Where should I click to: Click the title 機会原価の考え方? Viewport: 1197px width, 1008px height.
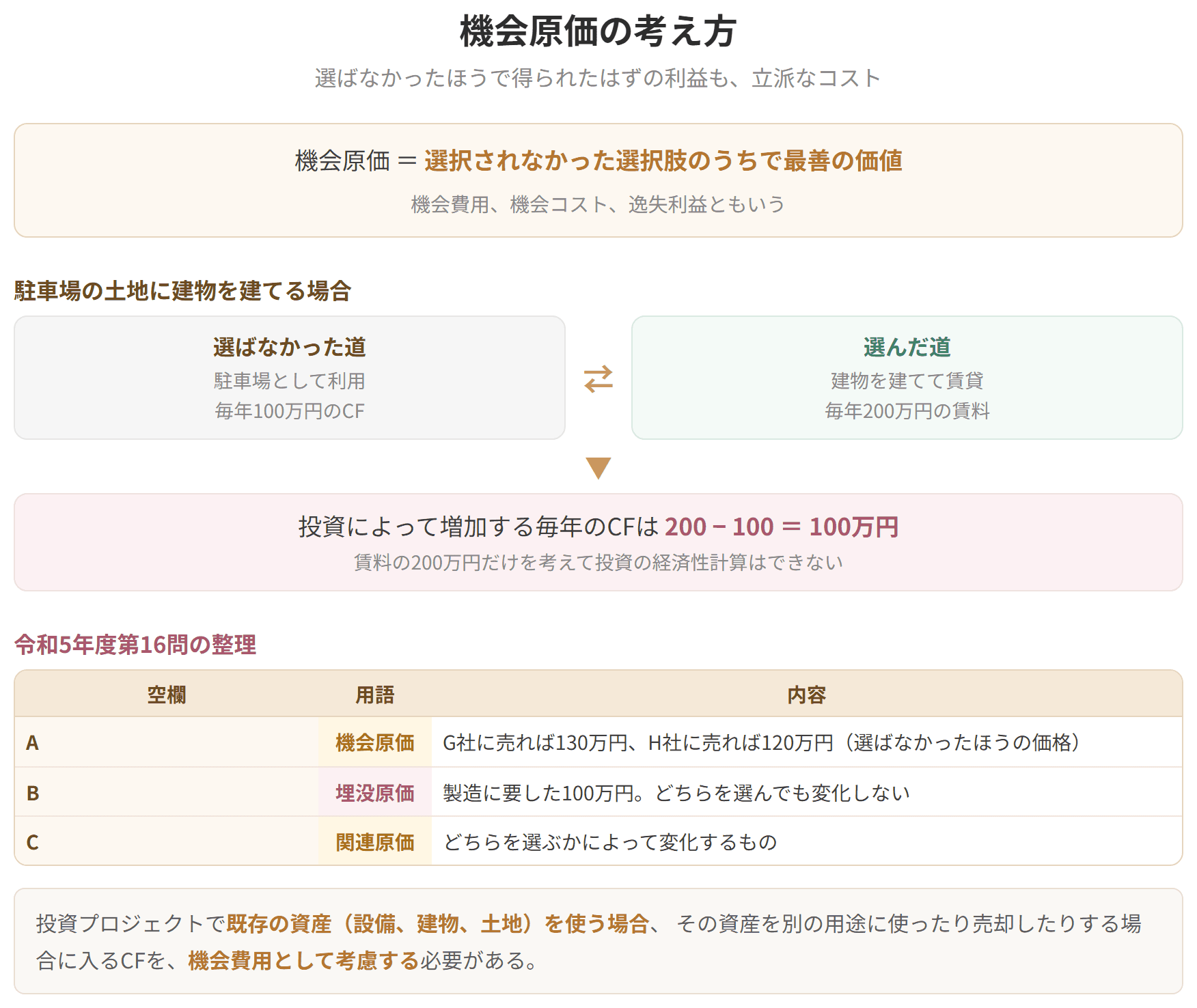coord(598,32)
